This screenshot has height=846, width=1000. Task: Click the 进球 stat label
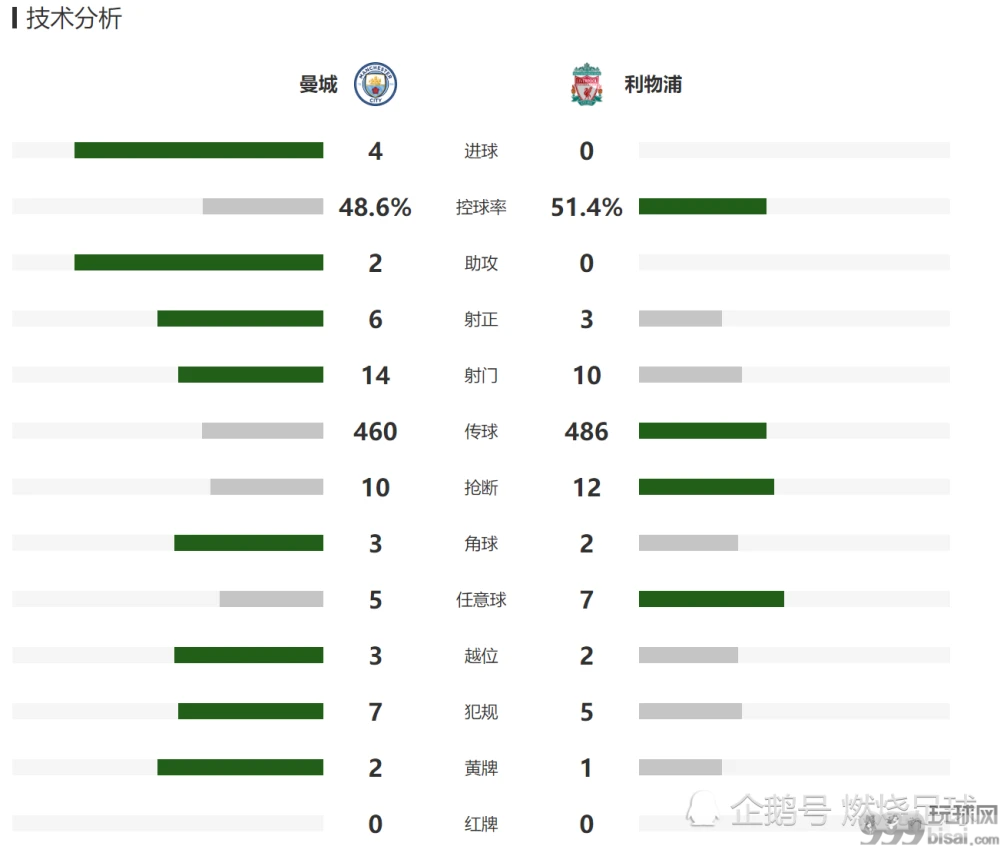tap(481, 151)
